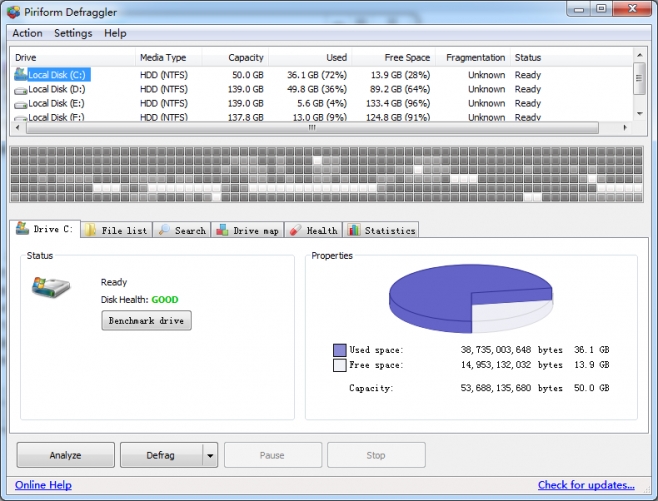Click the Disk Health GOOD status text
Image resolution: width=658 pixels, height=501 pixels.
[x=165, y=300]
